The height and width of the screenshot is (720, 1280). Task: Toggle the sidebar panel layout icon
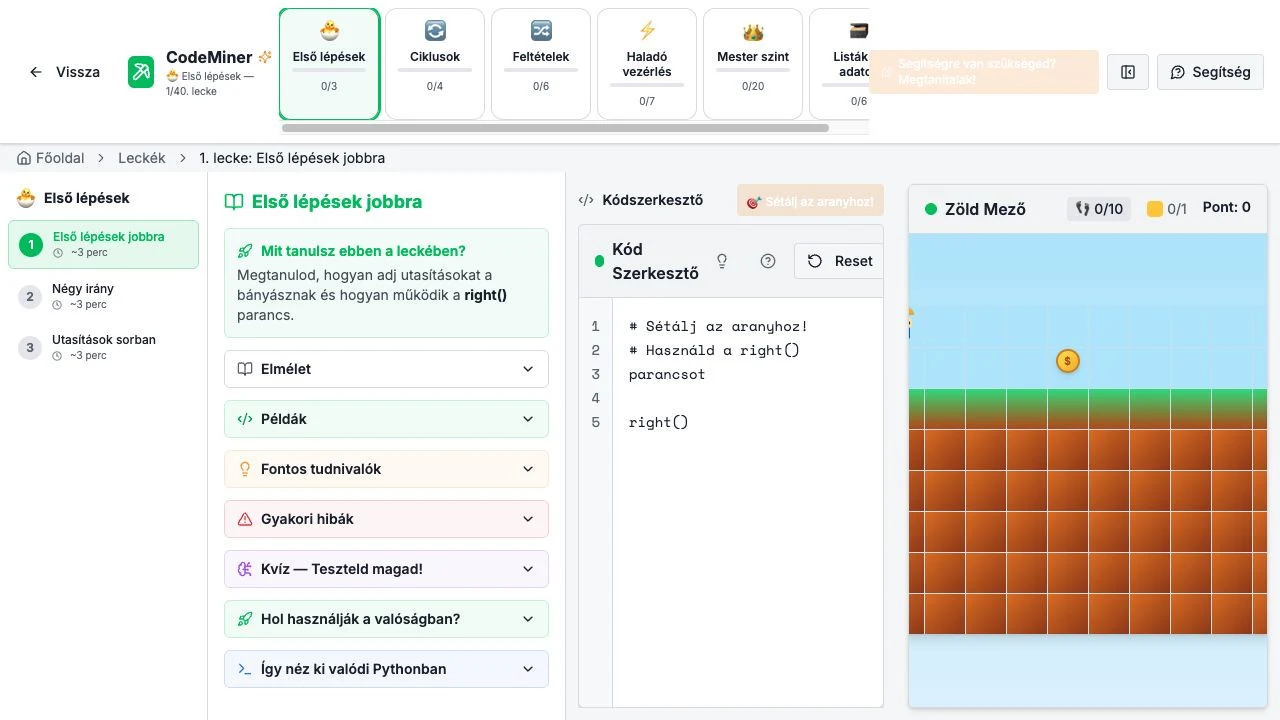(1128, 72)
